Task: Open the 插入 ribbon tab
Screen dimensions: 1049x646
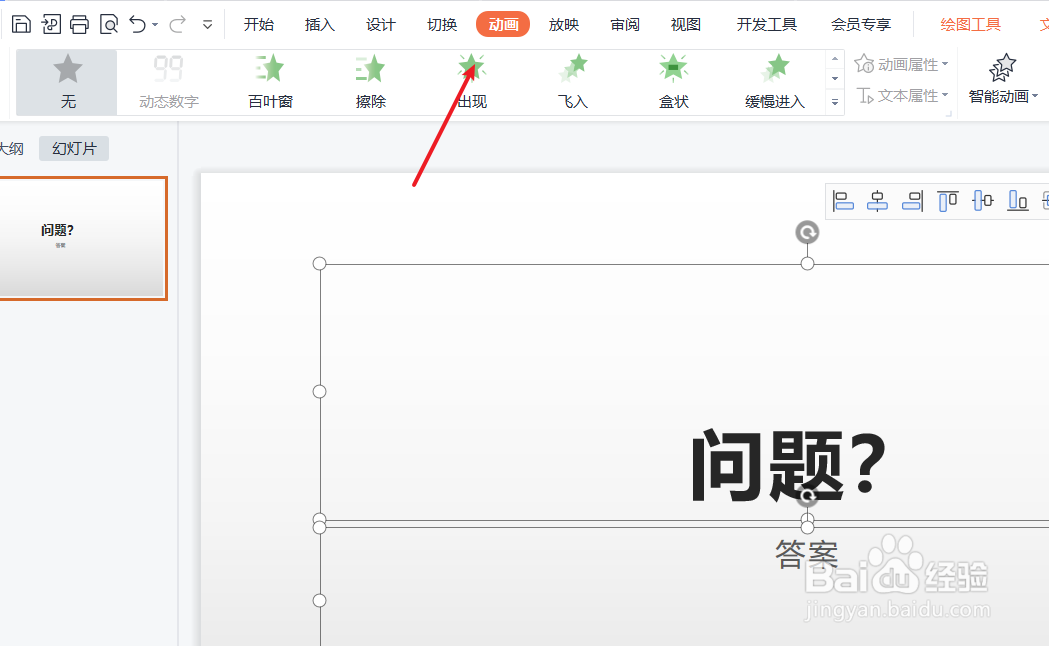Action: click(x=320, y=25)
